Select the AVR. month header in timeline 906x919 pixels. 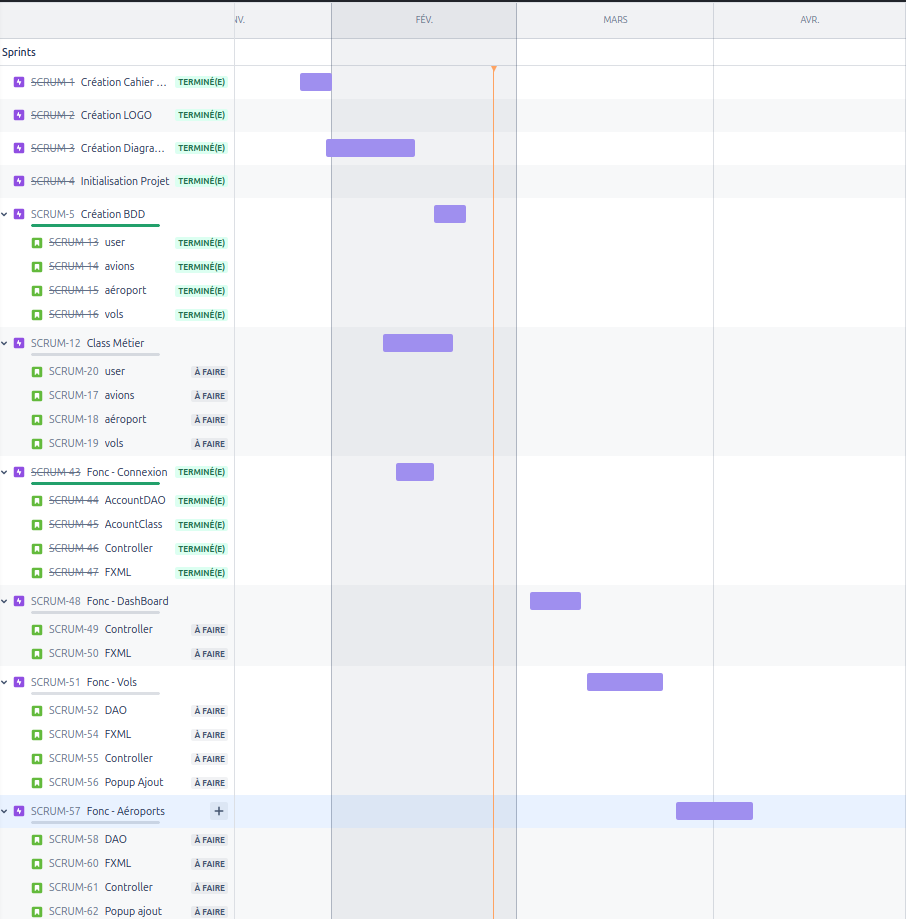point(809,20)
